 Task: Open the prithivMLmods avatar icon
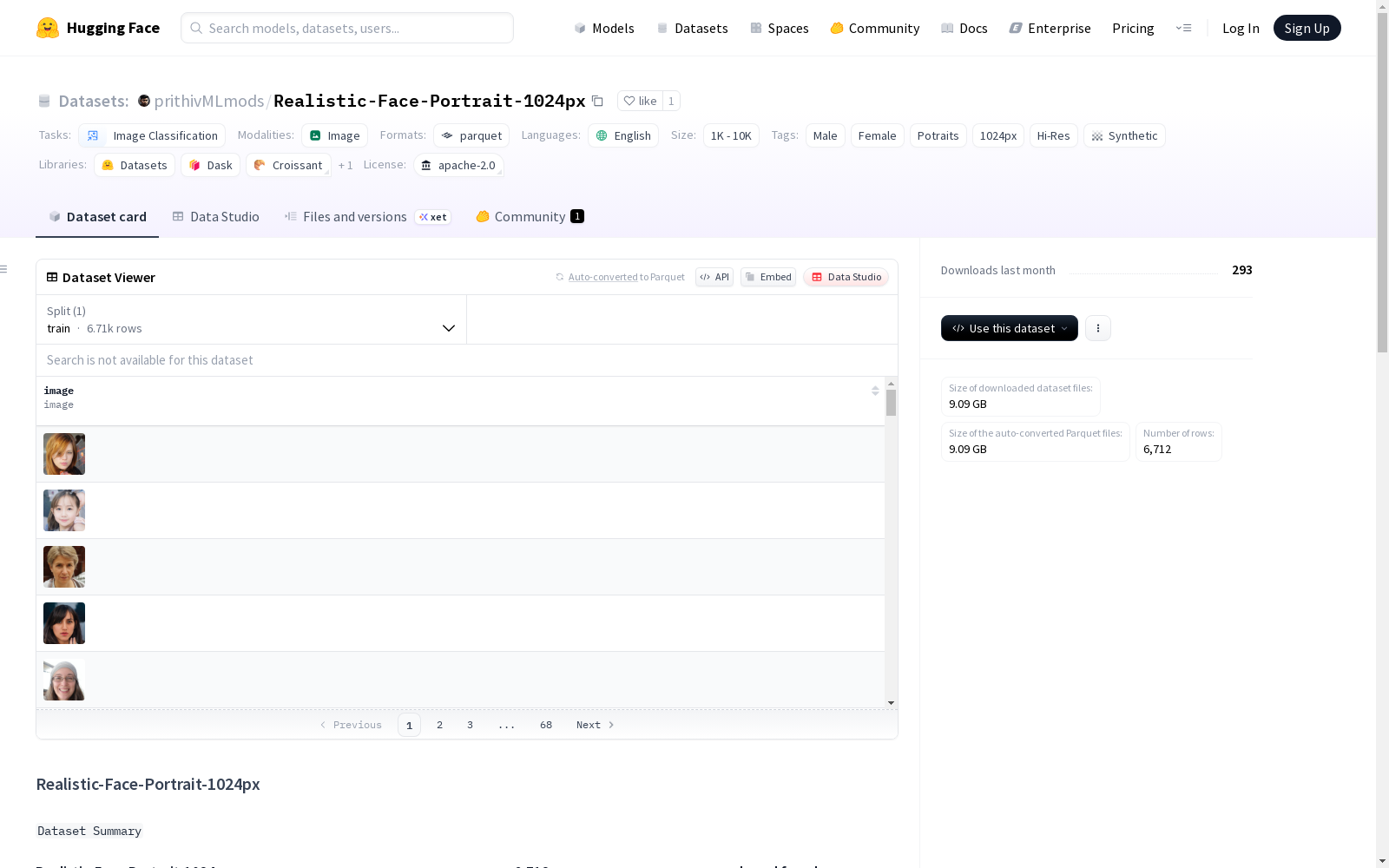pos(144,101)
